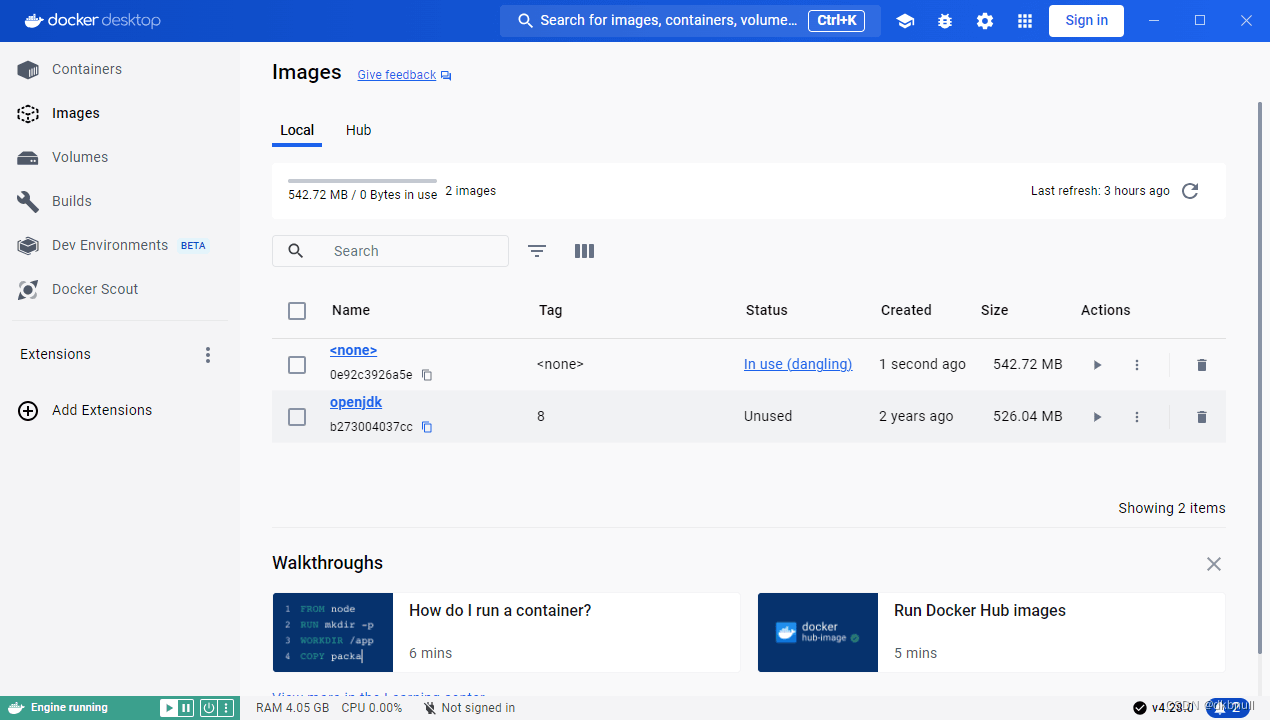Click the images Search field
The height and width of the screenshot is (720, 1270).
[x=390, y=251]
